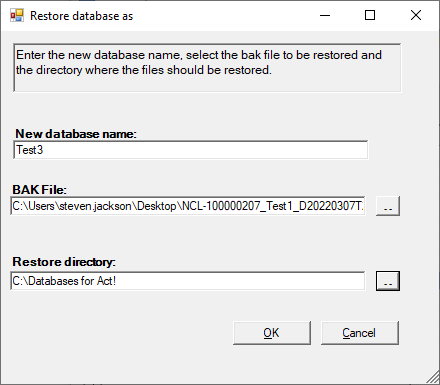This screenshot has height=385, width=440.
Task: Click inside the BAK File path field
Action: coord(188,206)
